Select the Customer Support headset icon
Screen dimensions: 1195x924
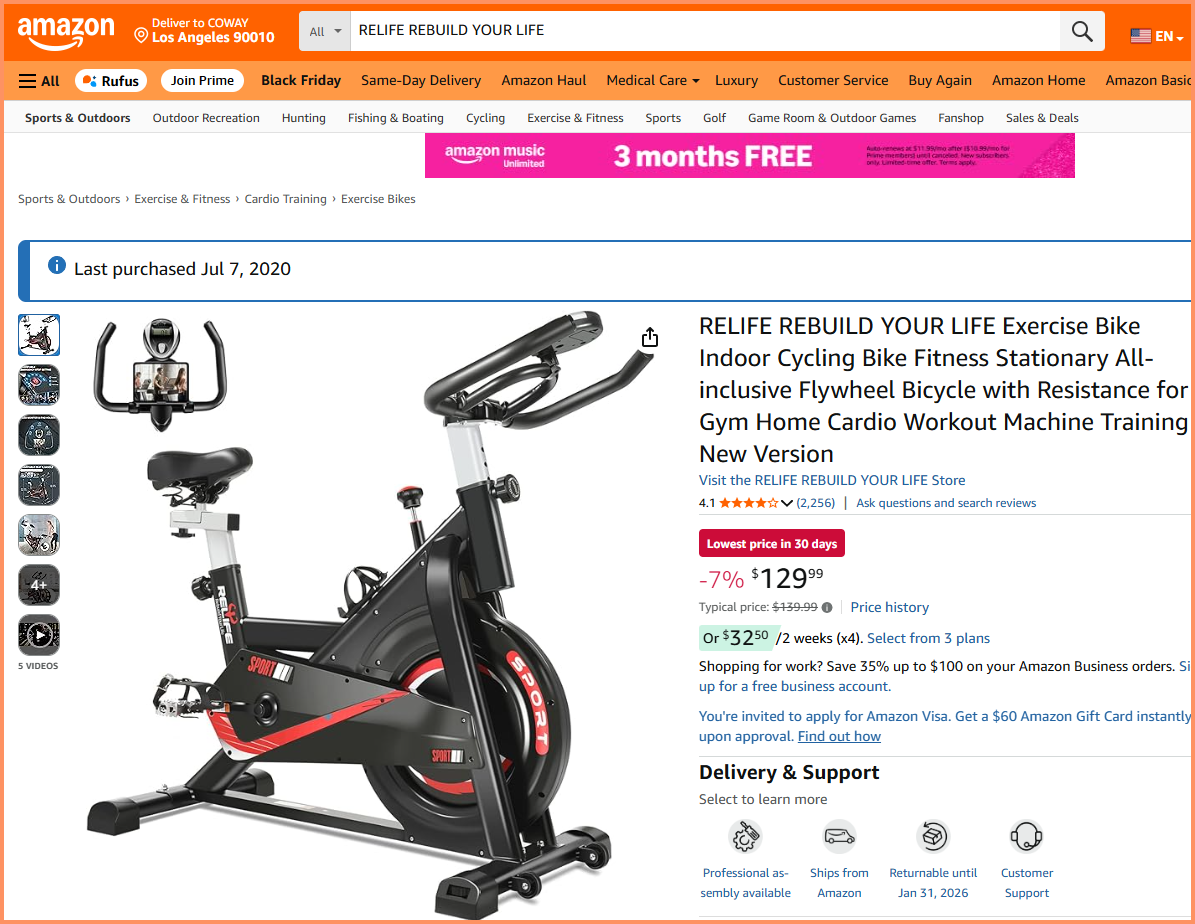point(1027,836)
